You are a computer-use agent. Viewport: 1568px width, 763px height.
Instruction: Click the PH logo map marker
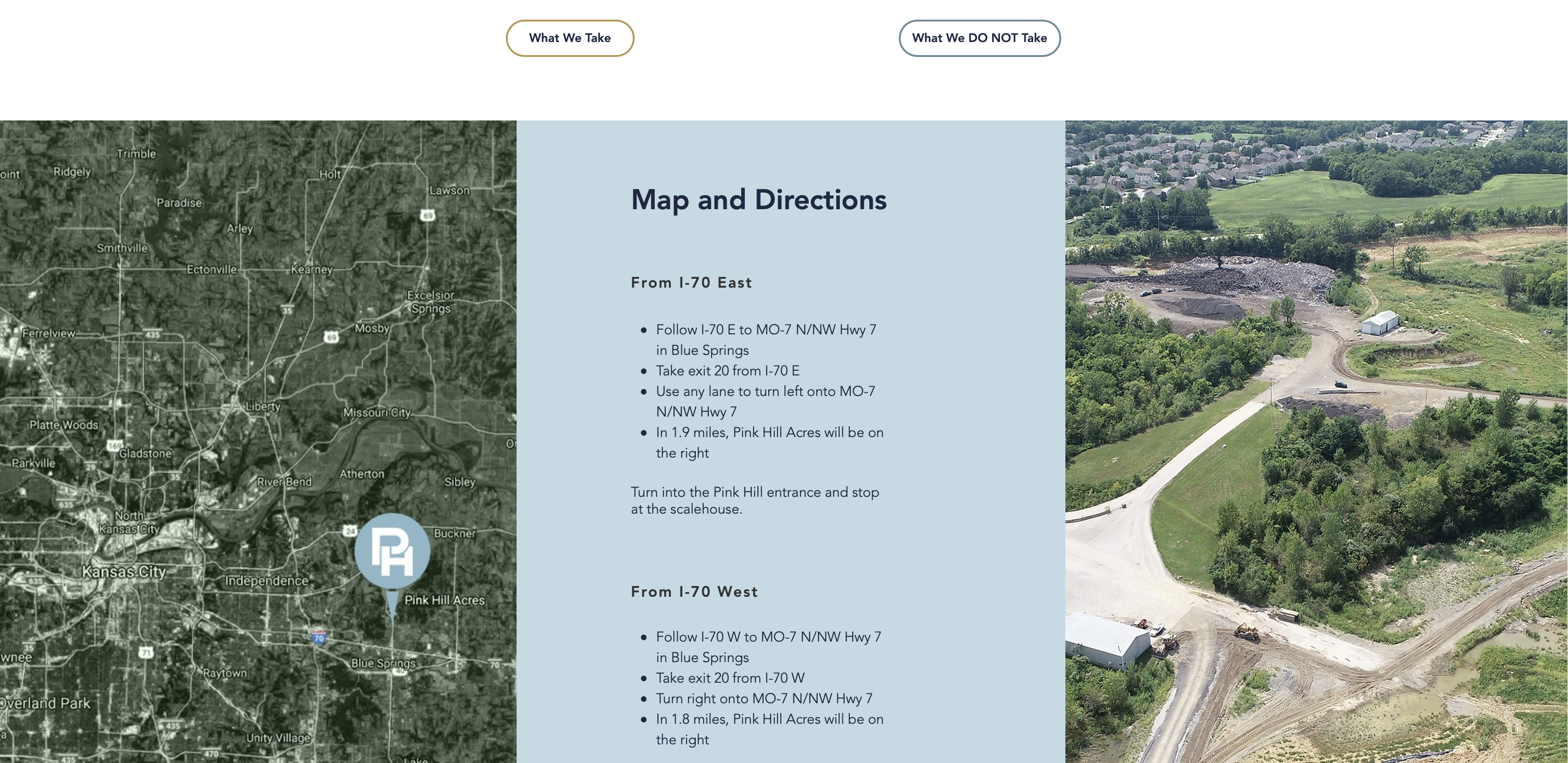click(x=392, y=551)
